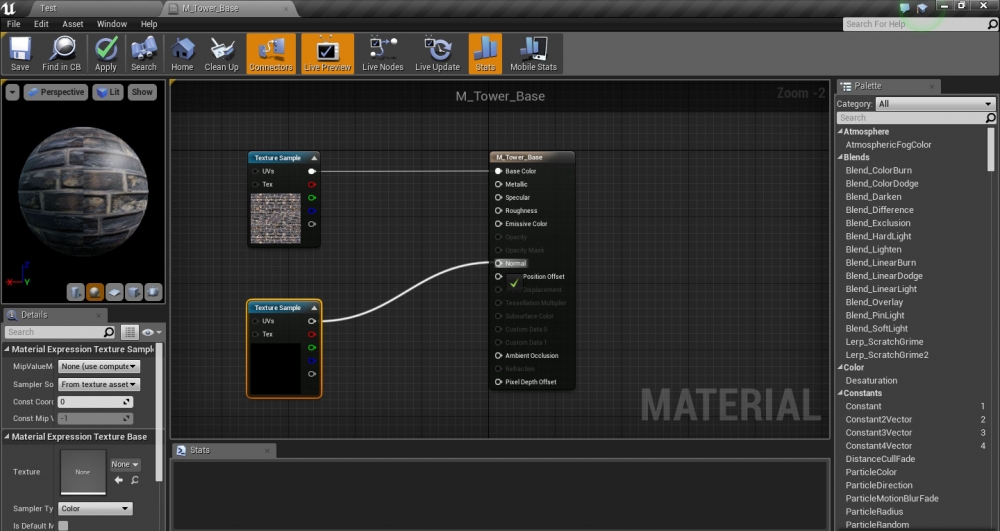Select sphere preview mesh shape
1000x531 pixels.
[94, 292]
